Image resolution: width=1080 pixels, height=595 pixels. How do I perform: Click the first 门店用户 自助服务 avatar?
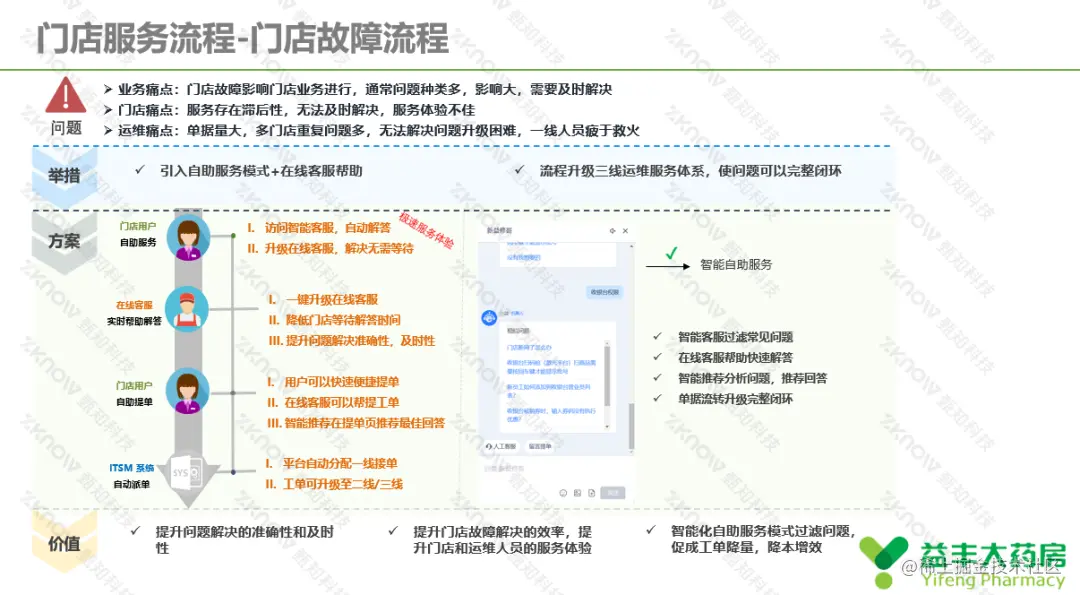coord(187,237)
